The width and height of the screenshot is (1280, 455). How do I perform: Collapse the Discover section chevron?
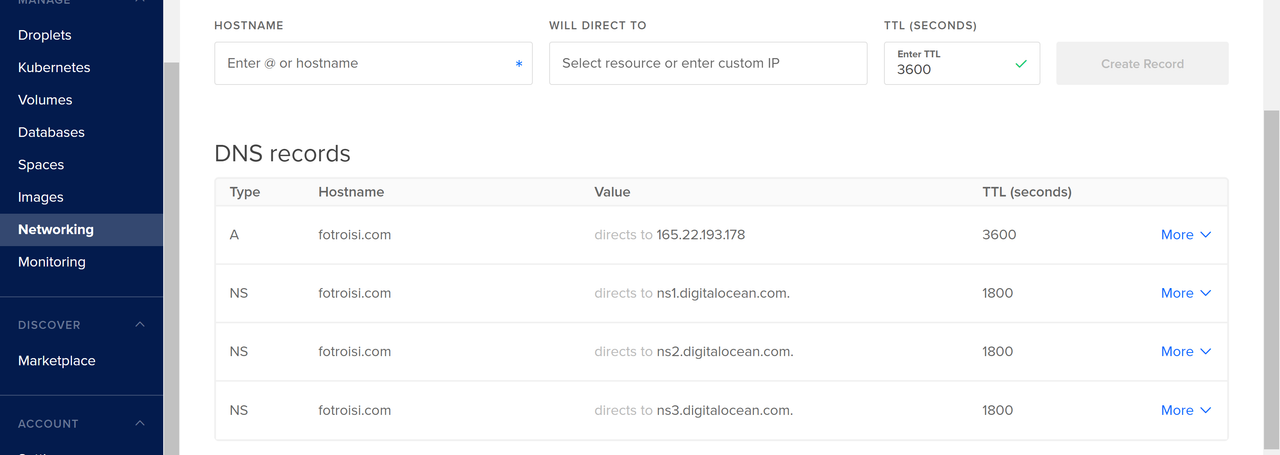(140, 325)
